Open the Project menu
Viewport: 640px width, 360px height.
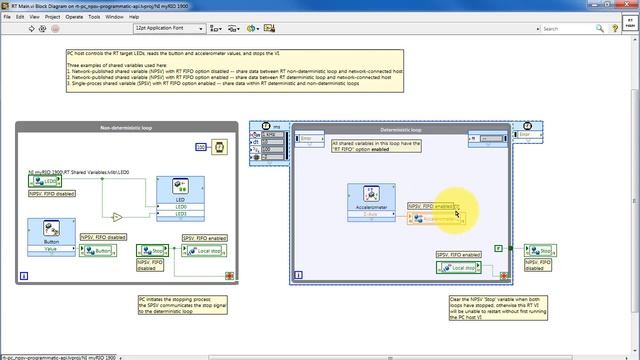[x=52, y=17]
